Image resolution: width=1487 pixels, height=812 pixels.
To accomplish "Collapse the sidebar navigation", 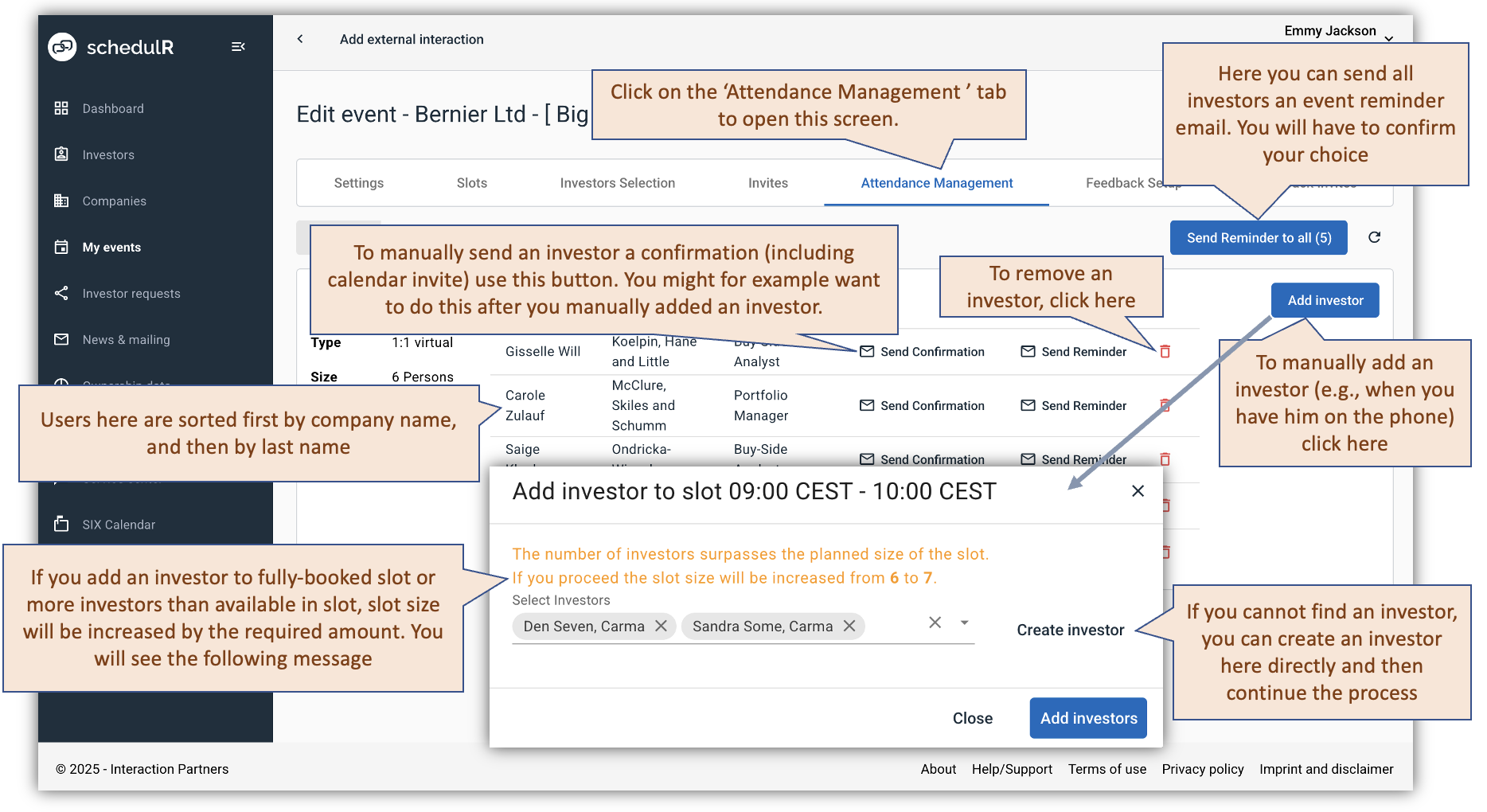I will pos(238,46).
